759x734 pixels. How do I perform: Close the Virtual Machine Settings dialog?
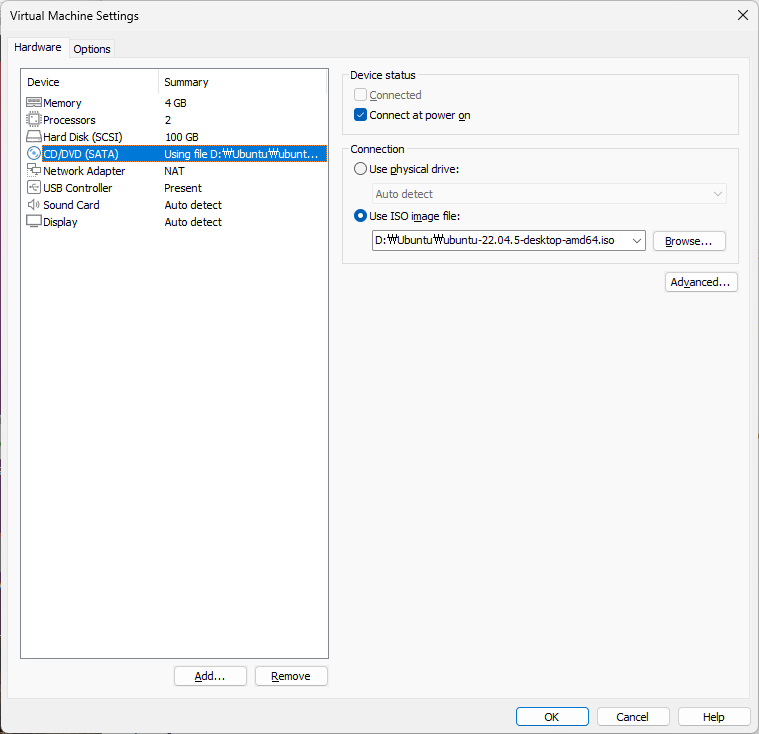[x=743, y=15]
